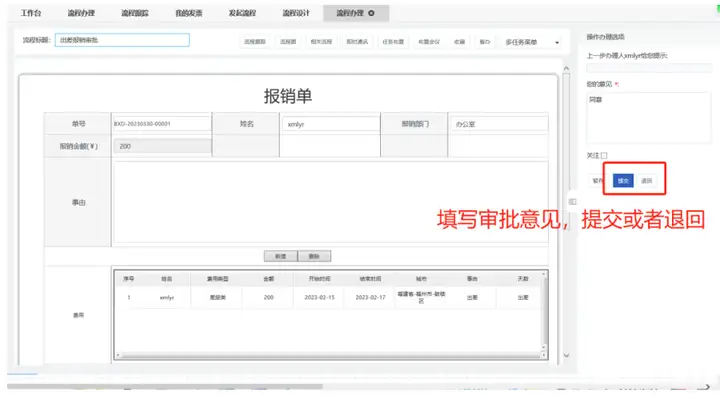
Task: Click the expense table's horizontal scrollbar
Action: coord(330,355)
